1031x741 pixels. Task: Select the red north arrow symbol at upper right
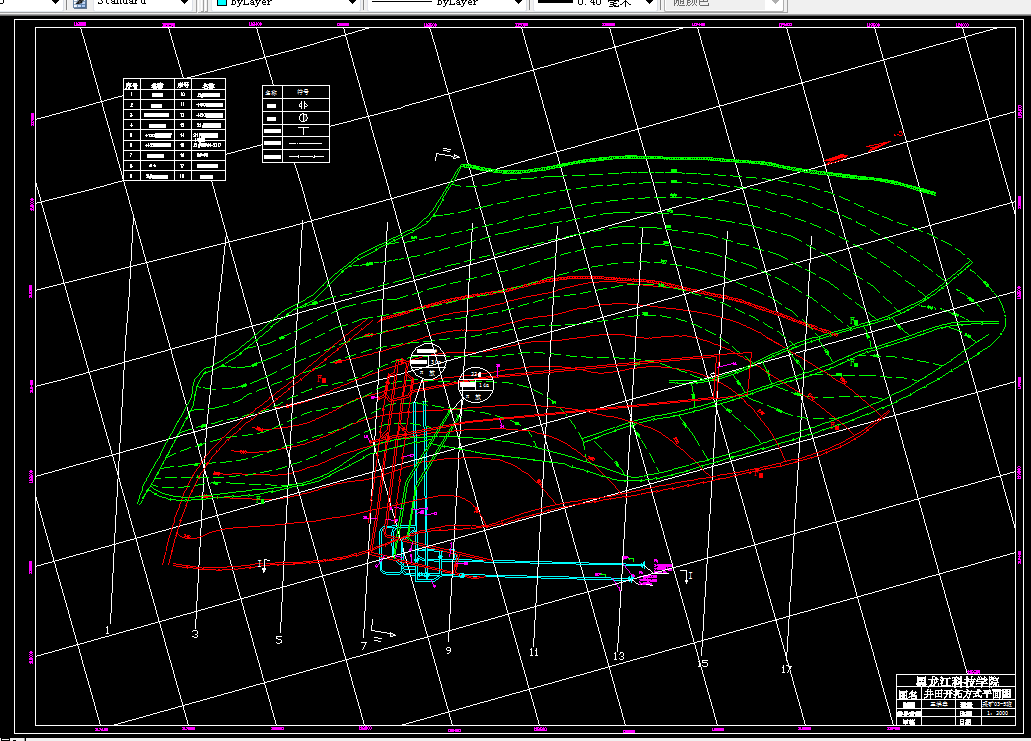tap(865, 147)
